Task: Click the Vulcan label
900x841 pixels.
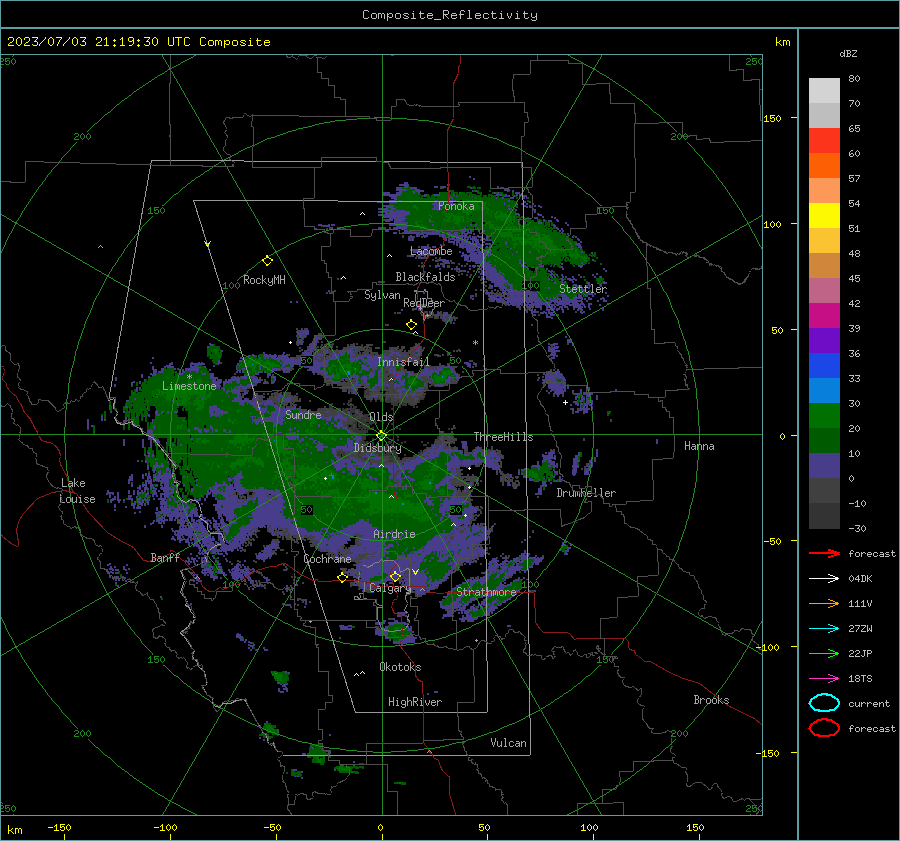Action: click(x=508, y=743)
